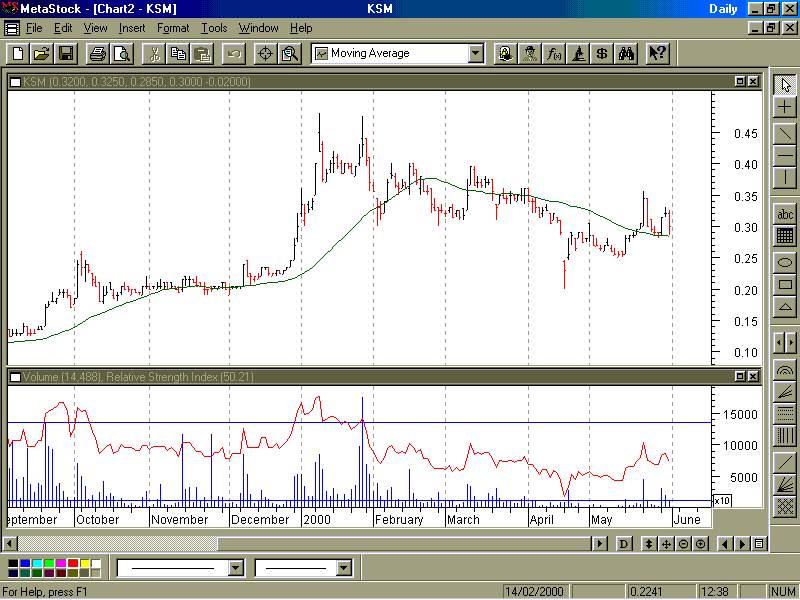Open the System Tester icon
Viewport: 800px width, 600px height.
[x=578, y=53]
